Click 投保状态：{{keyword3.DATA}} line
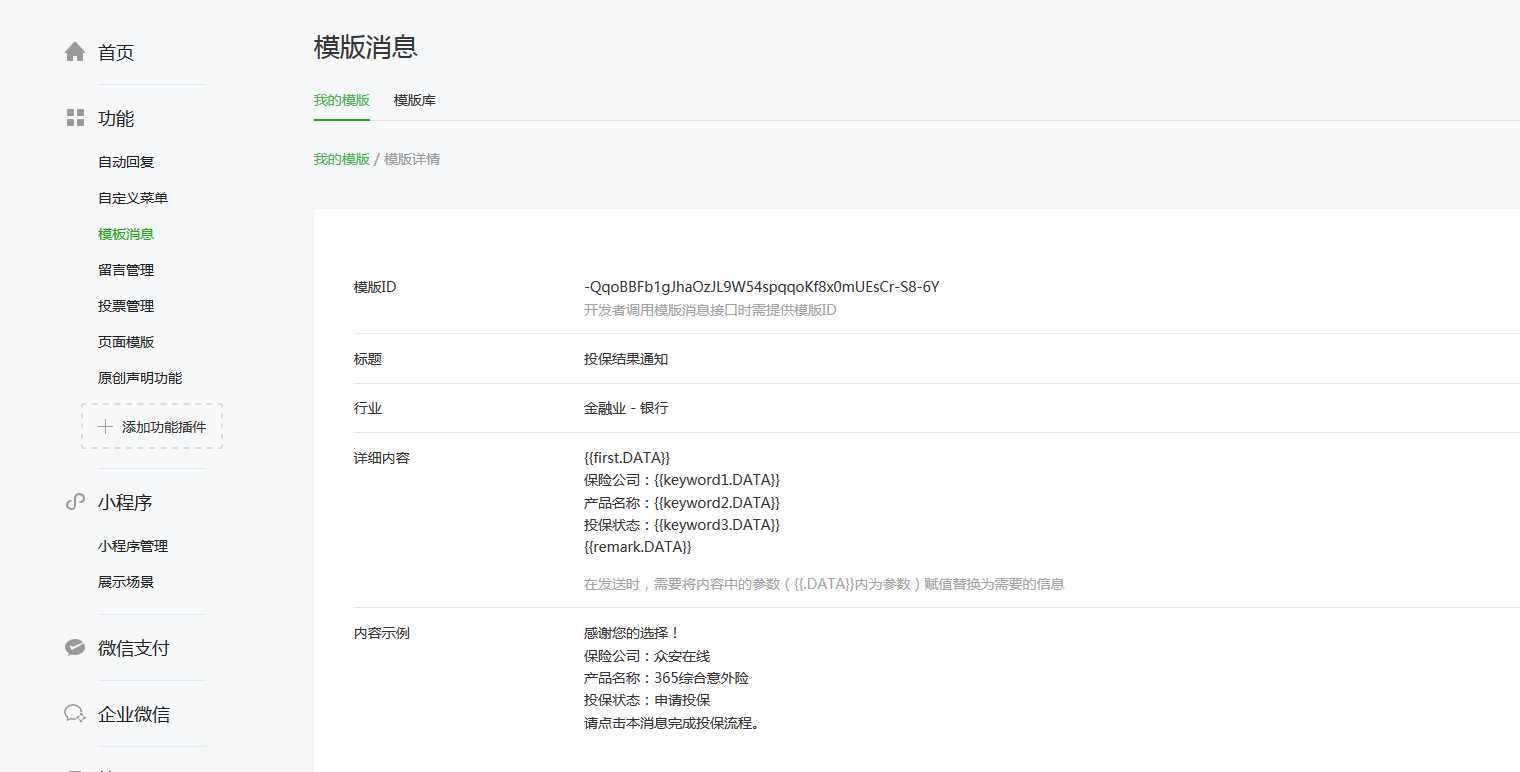 (682, 524)
